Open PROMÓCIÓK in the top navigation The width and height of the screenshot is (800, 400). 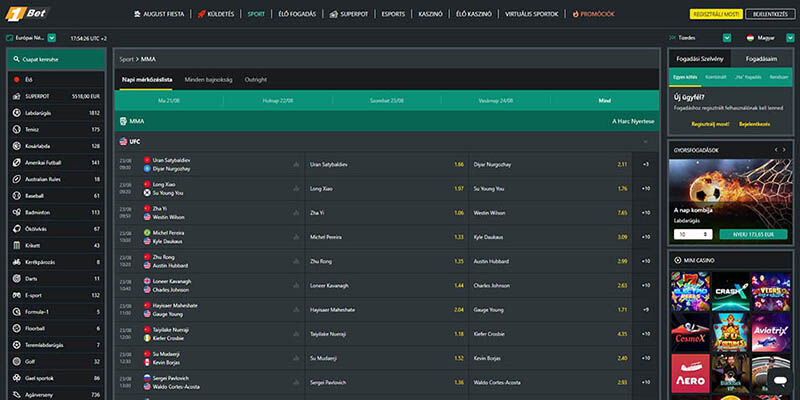point(593,14)
